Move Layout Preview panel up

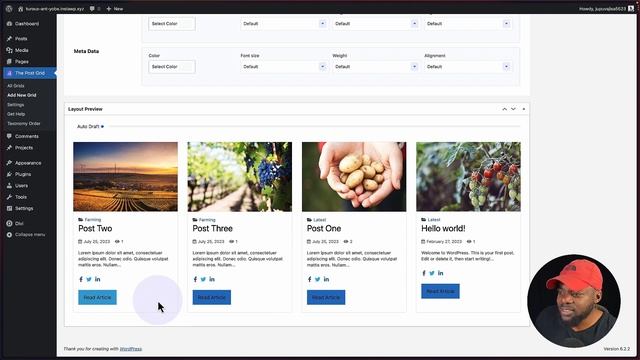tap(504, 109)
